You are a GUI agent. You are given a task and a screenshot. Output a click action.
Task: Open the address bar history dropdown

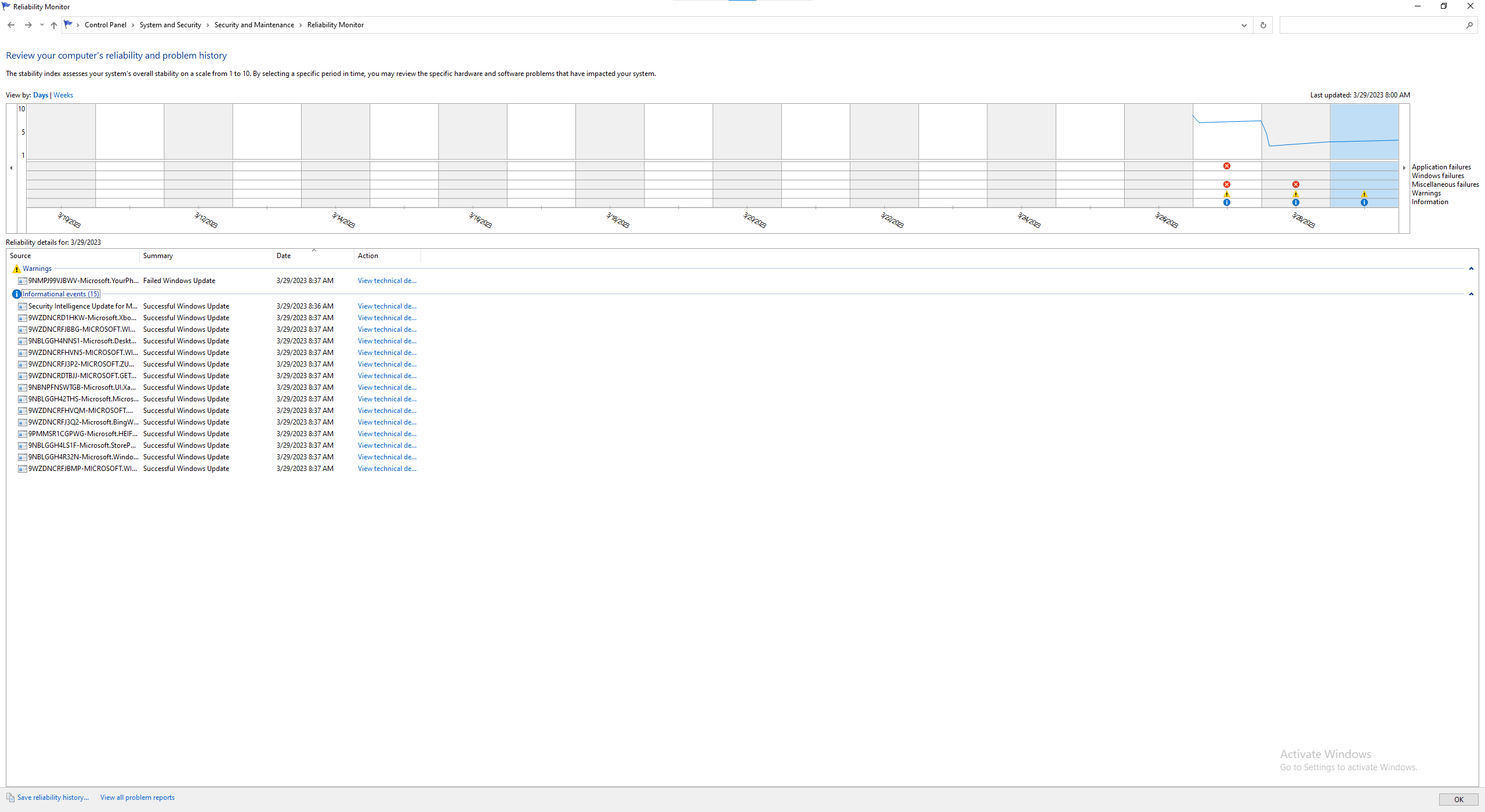pos(1244,25)
